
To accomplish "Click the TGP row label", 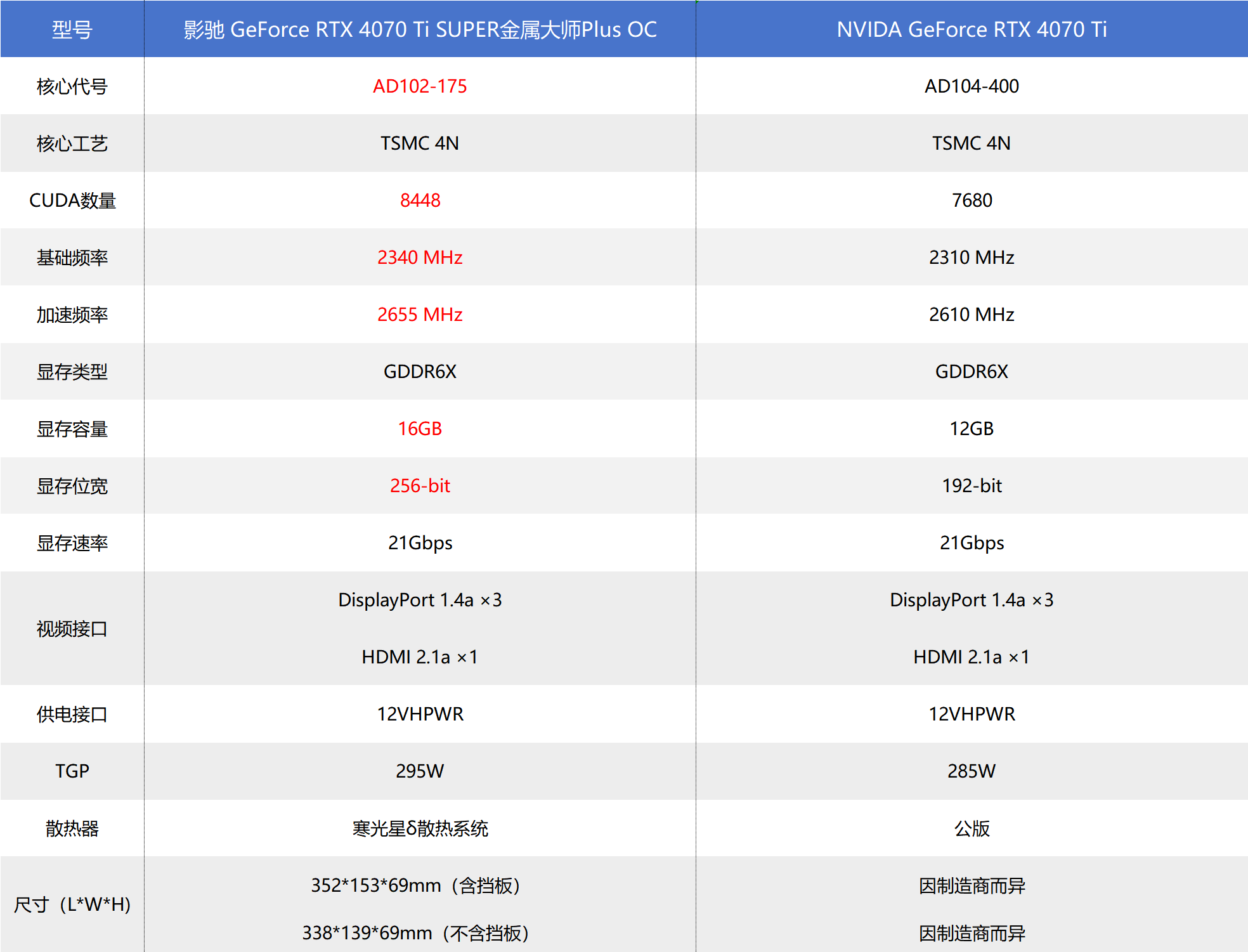I will [72, 771].
